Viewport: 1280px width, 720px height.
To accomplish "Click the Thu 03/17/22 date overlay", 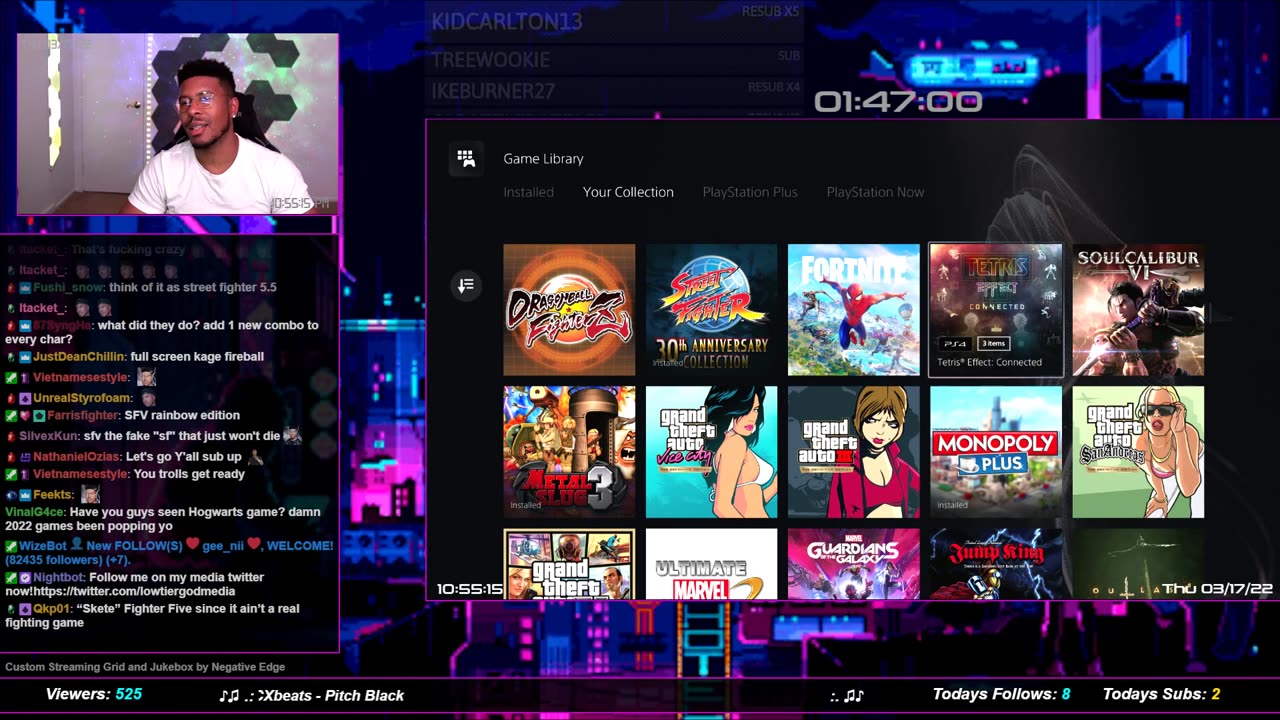I will (x=1219, y=589).
